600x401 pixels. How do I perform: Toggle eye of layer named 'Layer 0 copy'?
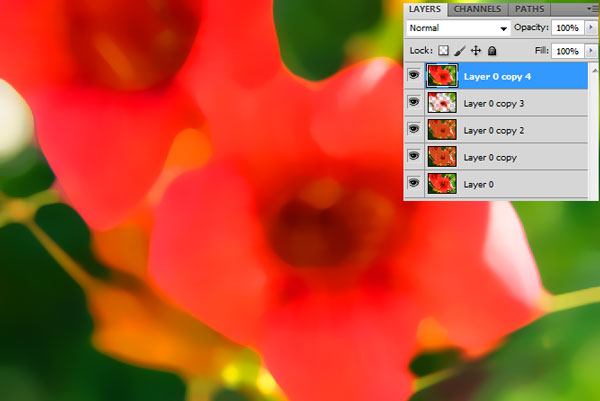(x=414, y=156)
